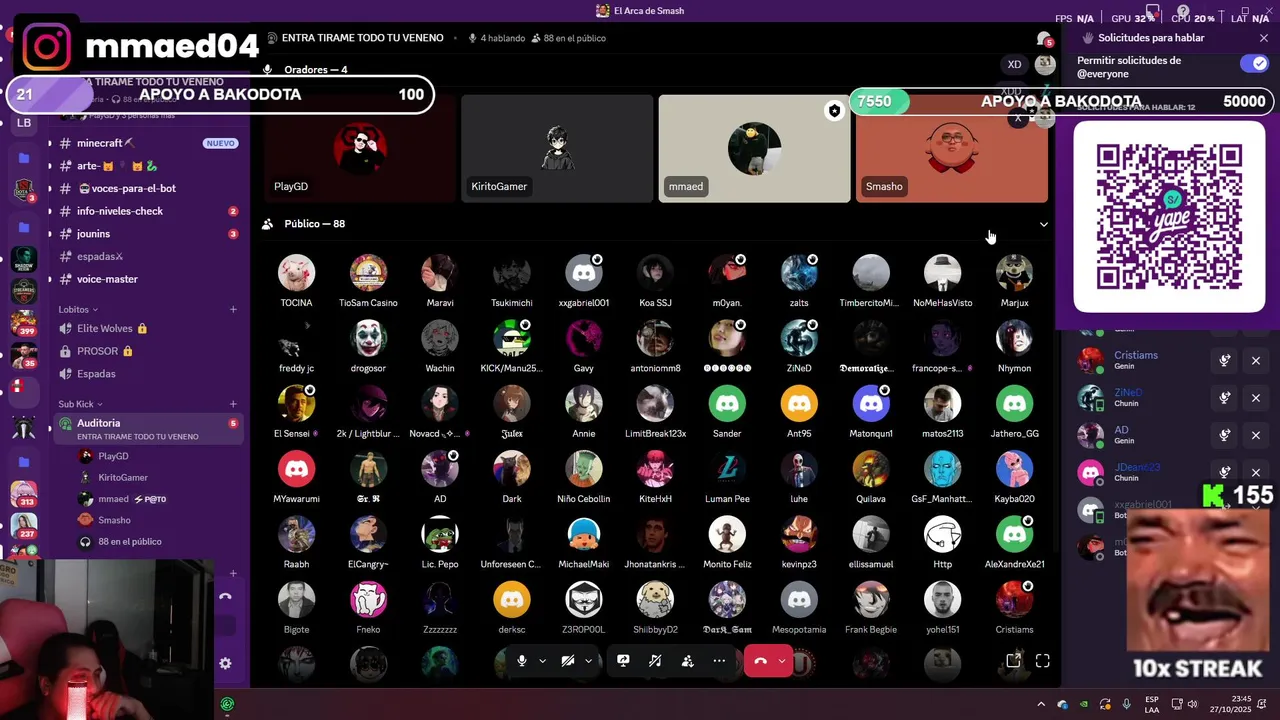Screen dimensions: 1280x720
Task: Open TioSam Casino's audience avatar
Action: [368, 273]
